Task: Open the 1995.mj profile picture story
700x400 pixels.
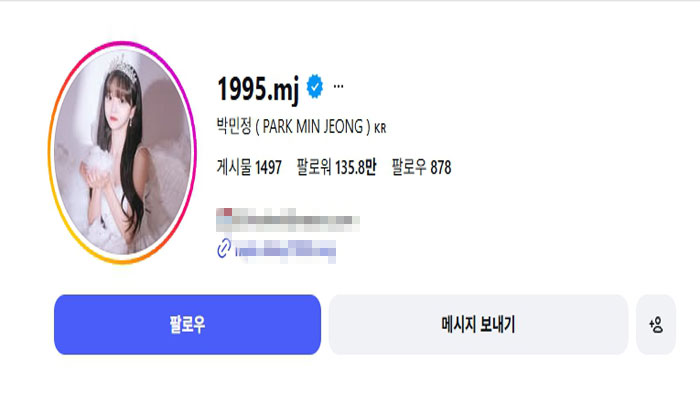Action: coord(122,153)
